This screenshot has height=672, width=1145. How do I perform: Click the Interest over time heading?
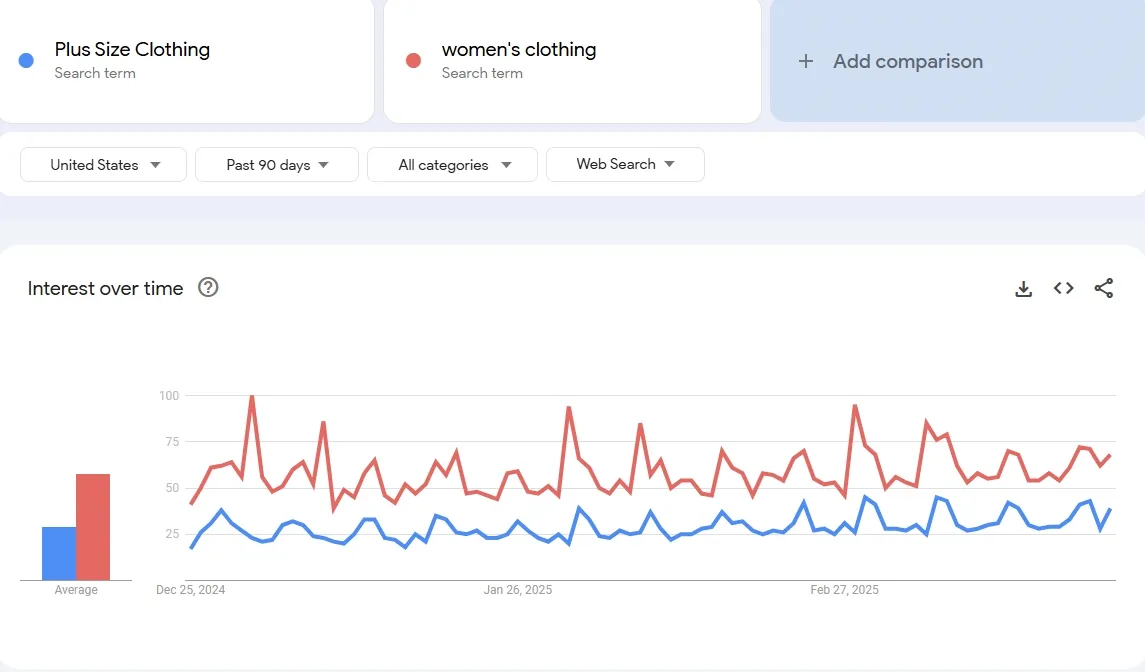[x=104, y=288]
